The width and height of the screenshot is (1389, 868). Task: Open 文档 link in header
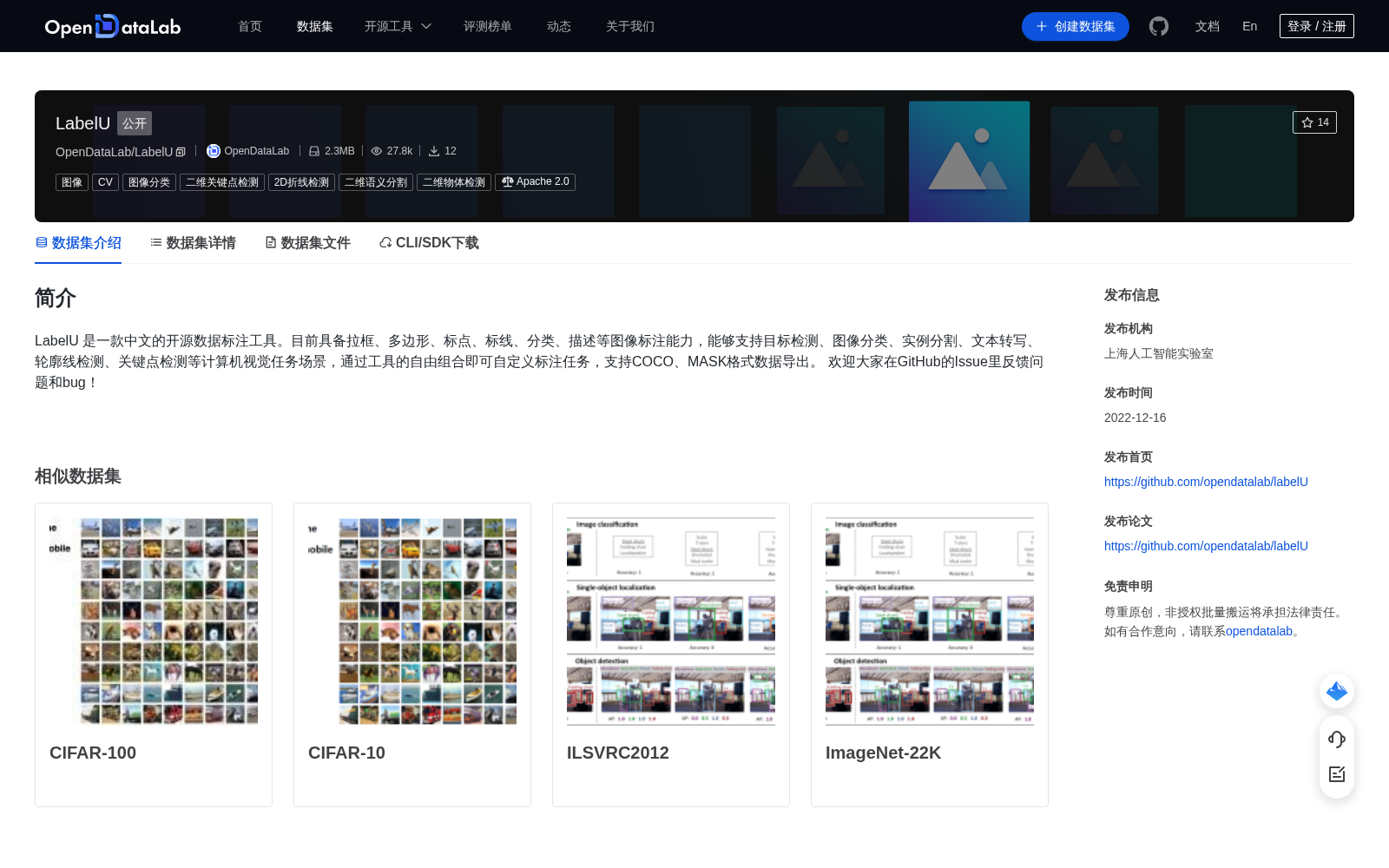pos(1208,27)
